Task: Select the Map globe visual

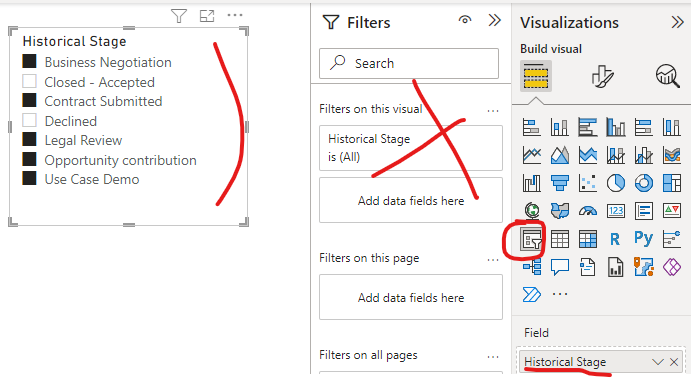Action: point(531,211)
